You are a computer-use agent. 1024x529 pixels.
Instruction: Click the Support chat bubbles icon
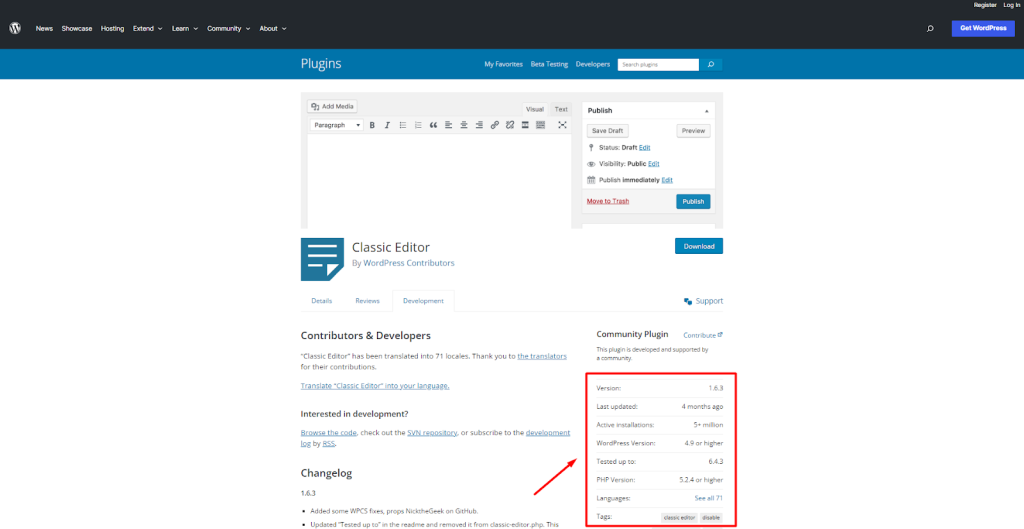tap(688, 301)
